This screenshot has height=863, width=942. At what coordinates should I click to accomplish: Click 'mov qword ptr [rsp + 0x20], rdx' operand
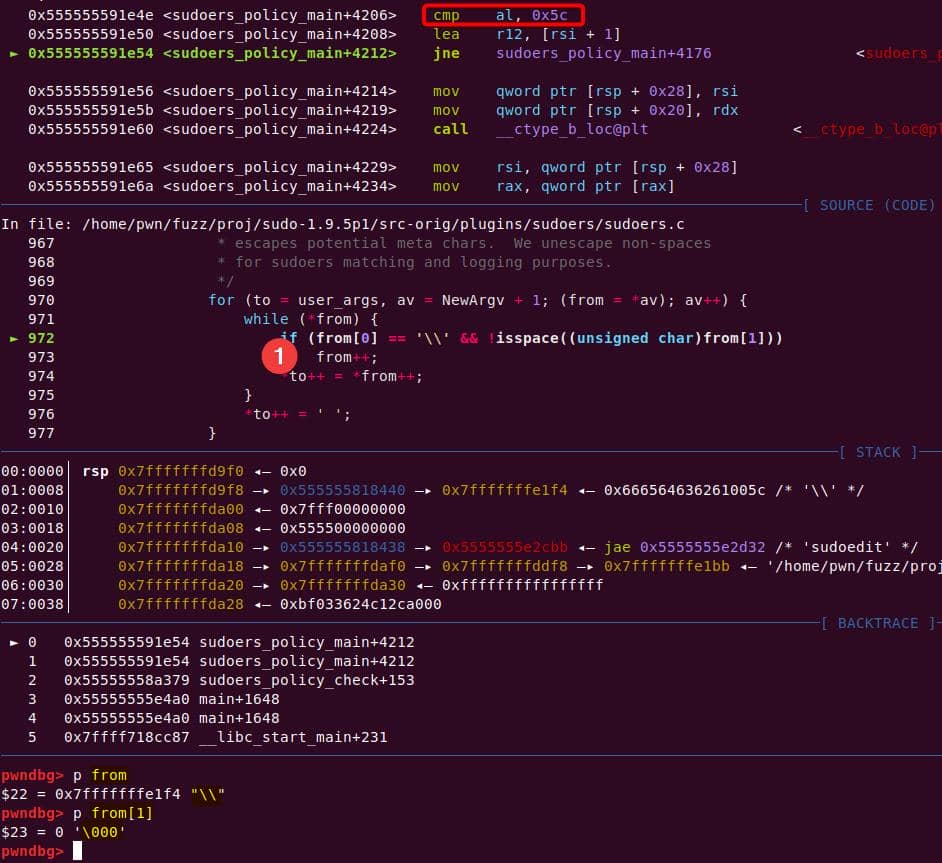point(616,111)
